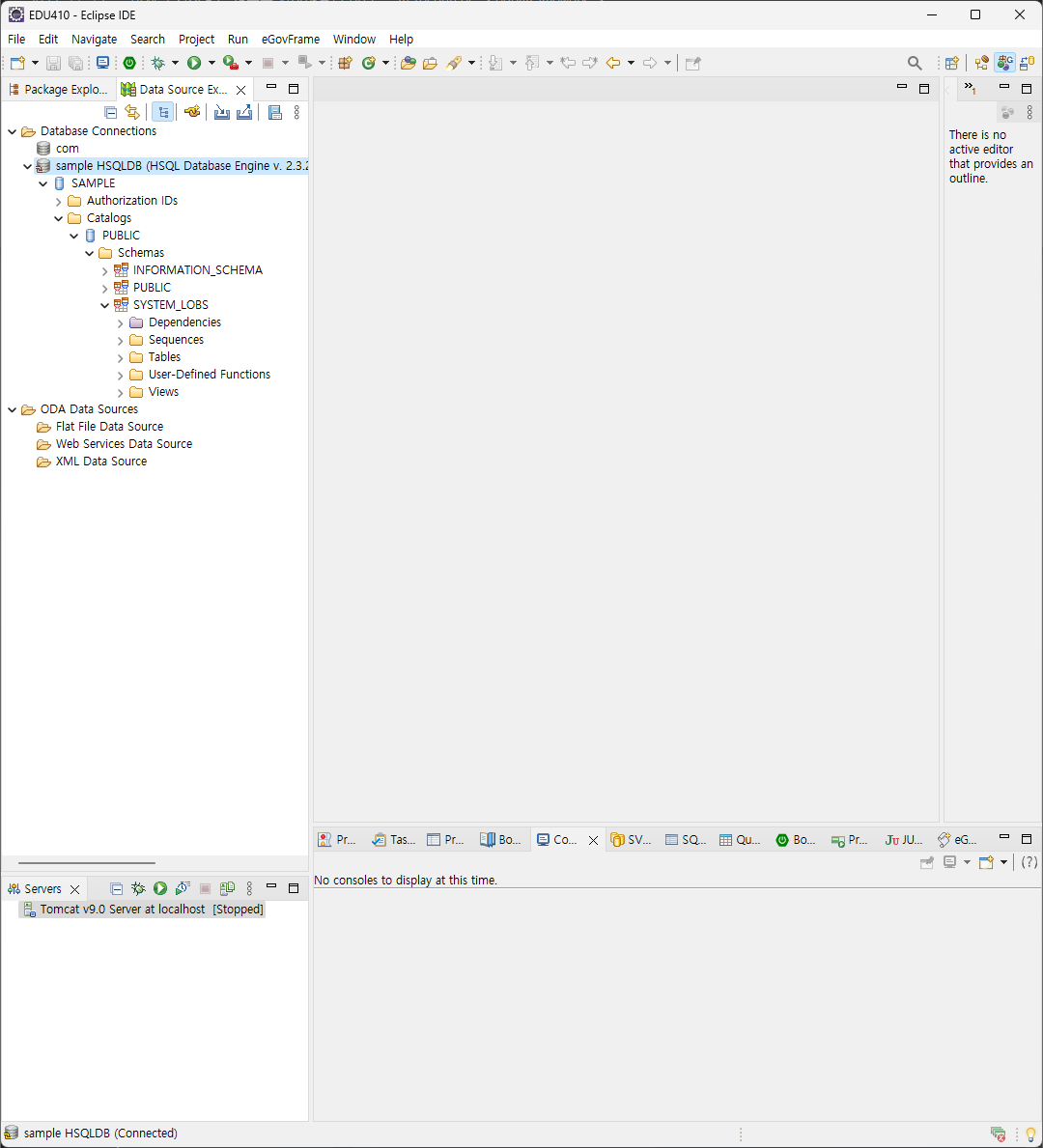
Task: Click the green Run toolbar button
Action: [x=194, y=63]
